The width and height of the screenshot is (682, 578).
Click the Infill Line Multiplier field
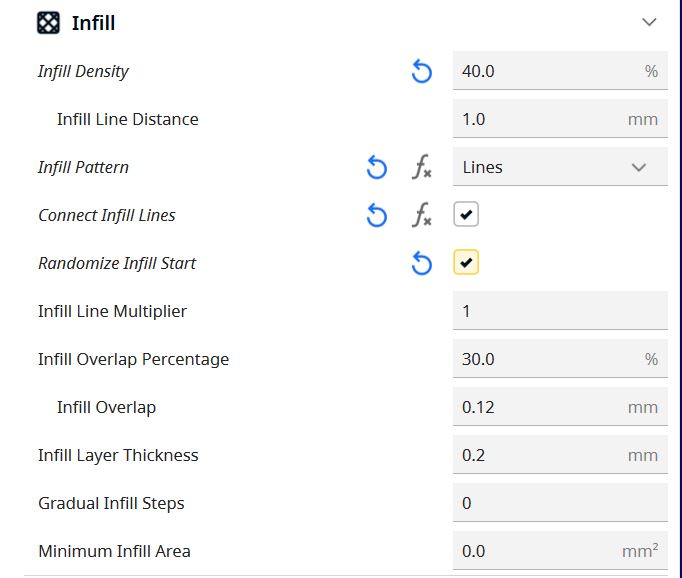(x=560, y=311)
